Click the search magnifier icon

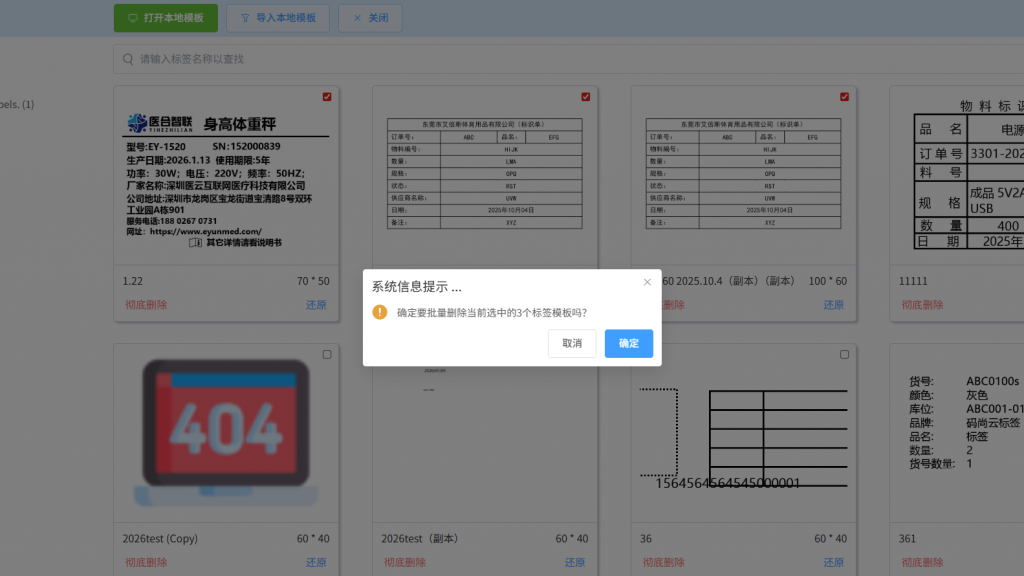click(128, 59)
